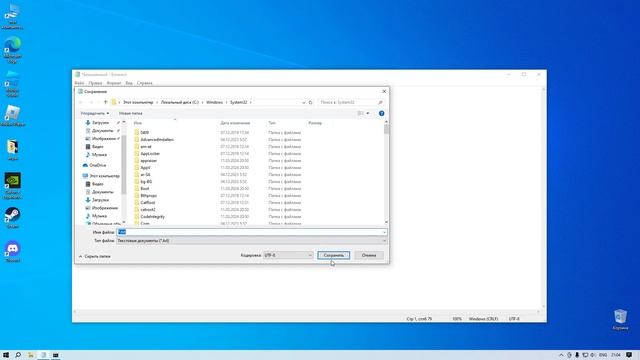
Task: Open Notepad's Правка menu
Action: [x=95, y=83]
